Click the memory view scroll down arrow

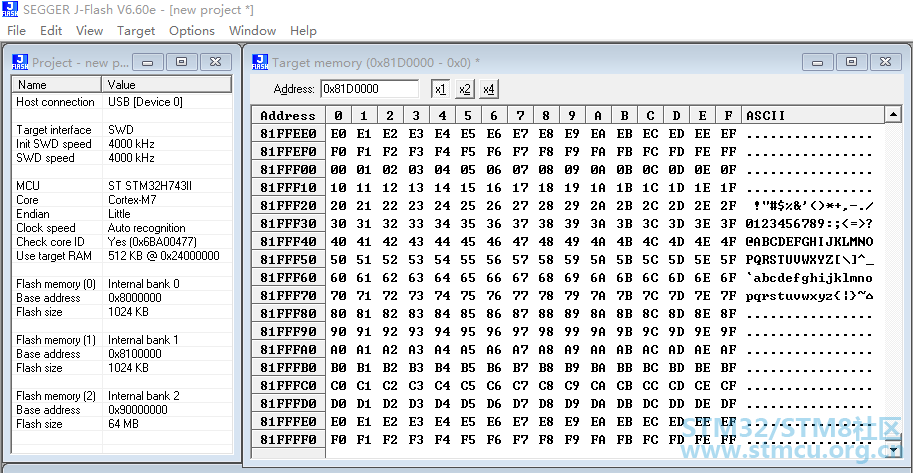pos(893,451)
